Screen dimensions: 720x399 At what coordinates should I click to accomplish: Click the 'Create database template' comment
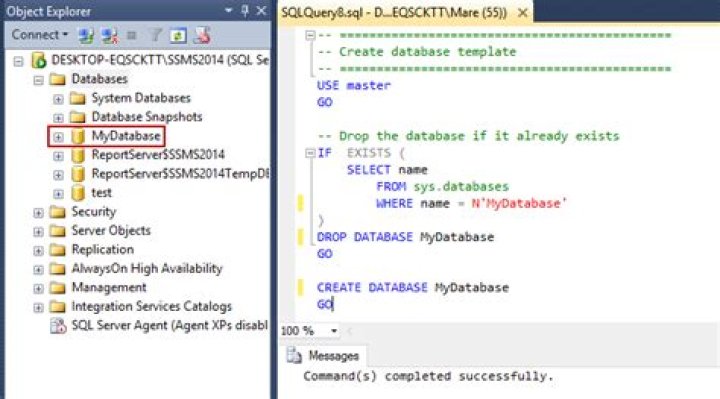[417, 52]
